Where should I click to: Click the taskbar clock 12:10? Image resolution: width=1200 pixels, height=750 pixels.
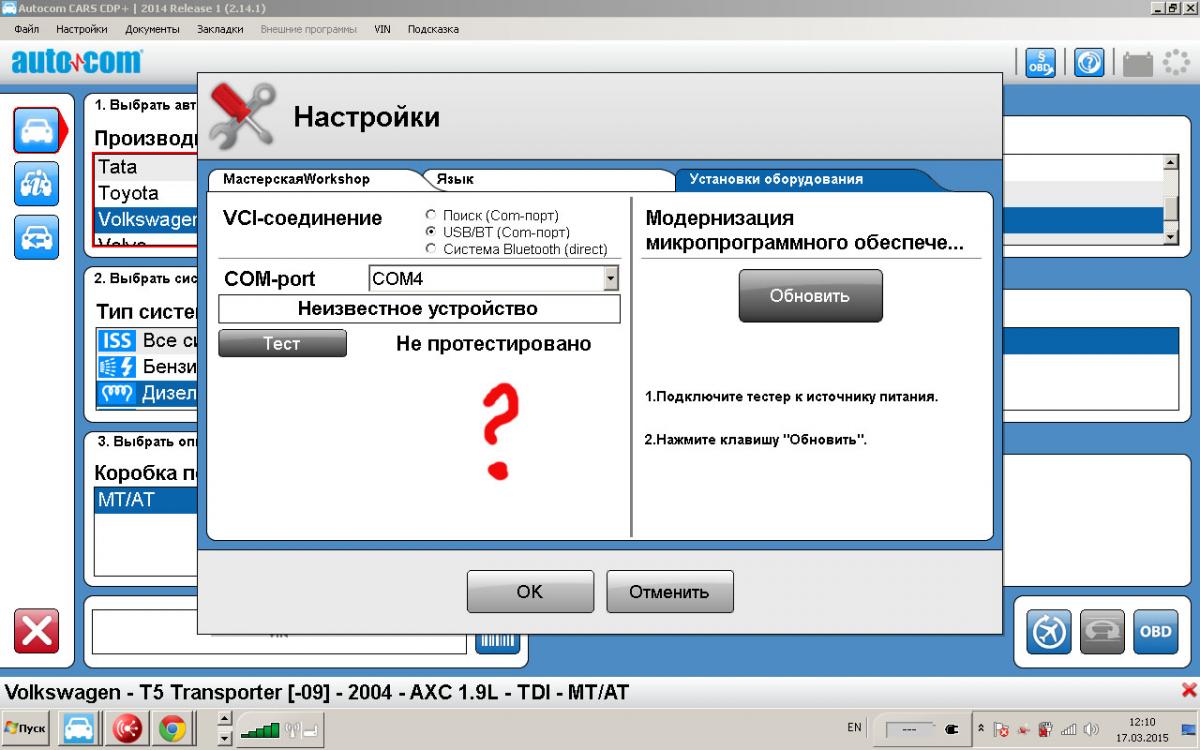tap(1141, 721)
